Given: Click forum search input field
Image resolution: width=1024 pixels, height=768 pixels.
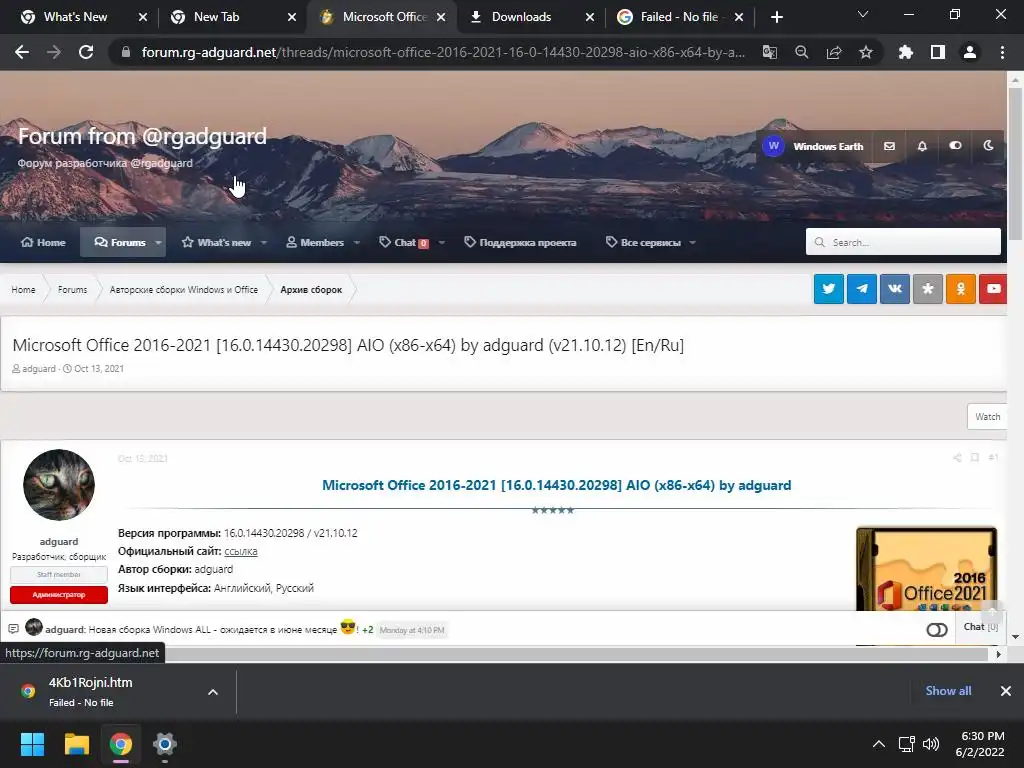Looking at the screenshot, I should coord(903,242).
